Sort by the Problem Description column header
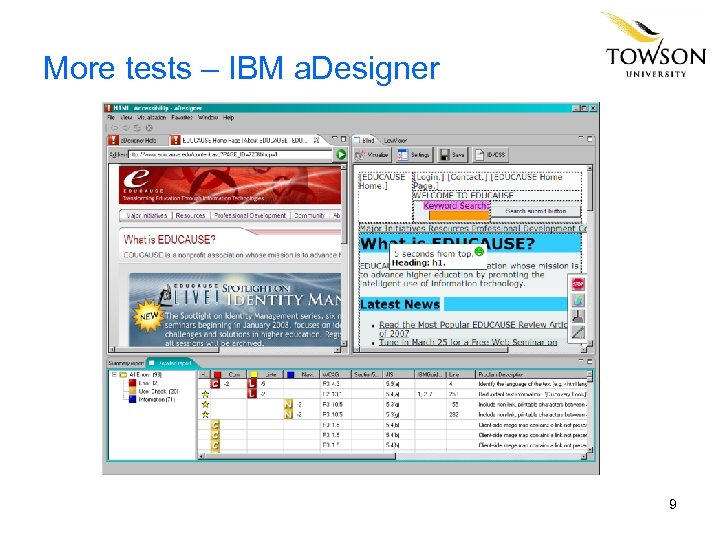 tap(531, 375)
